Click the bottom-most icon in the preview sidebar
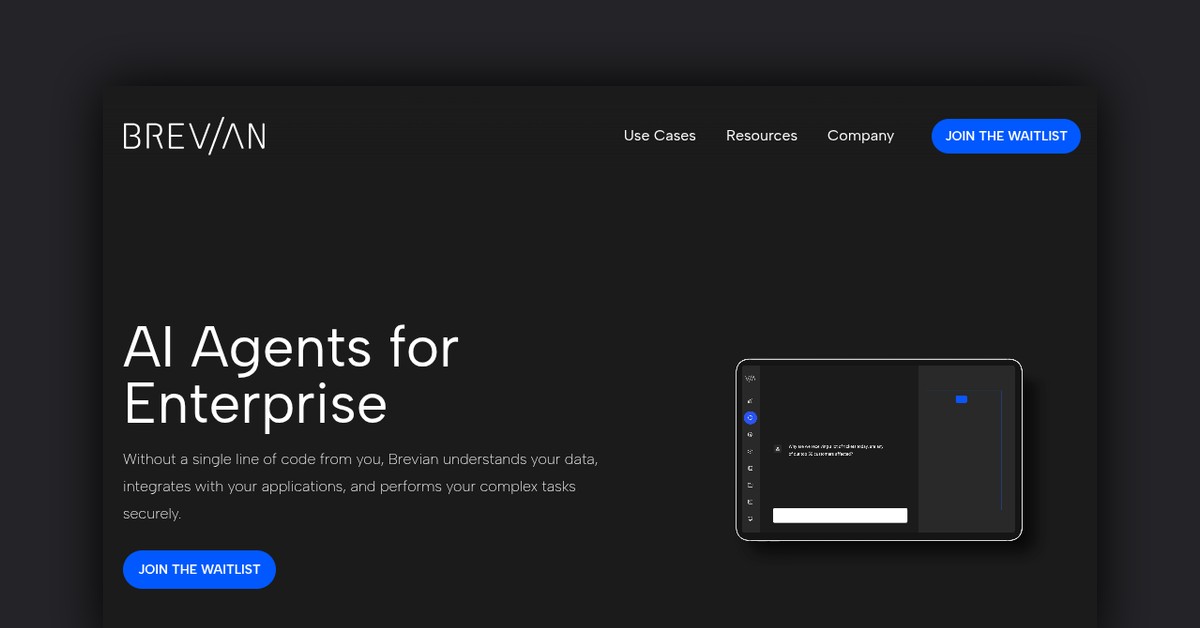 (750, 519)
